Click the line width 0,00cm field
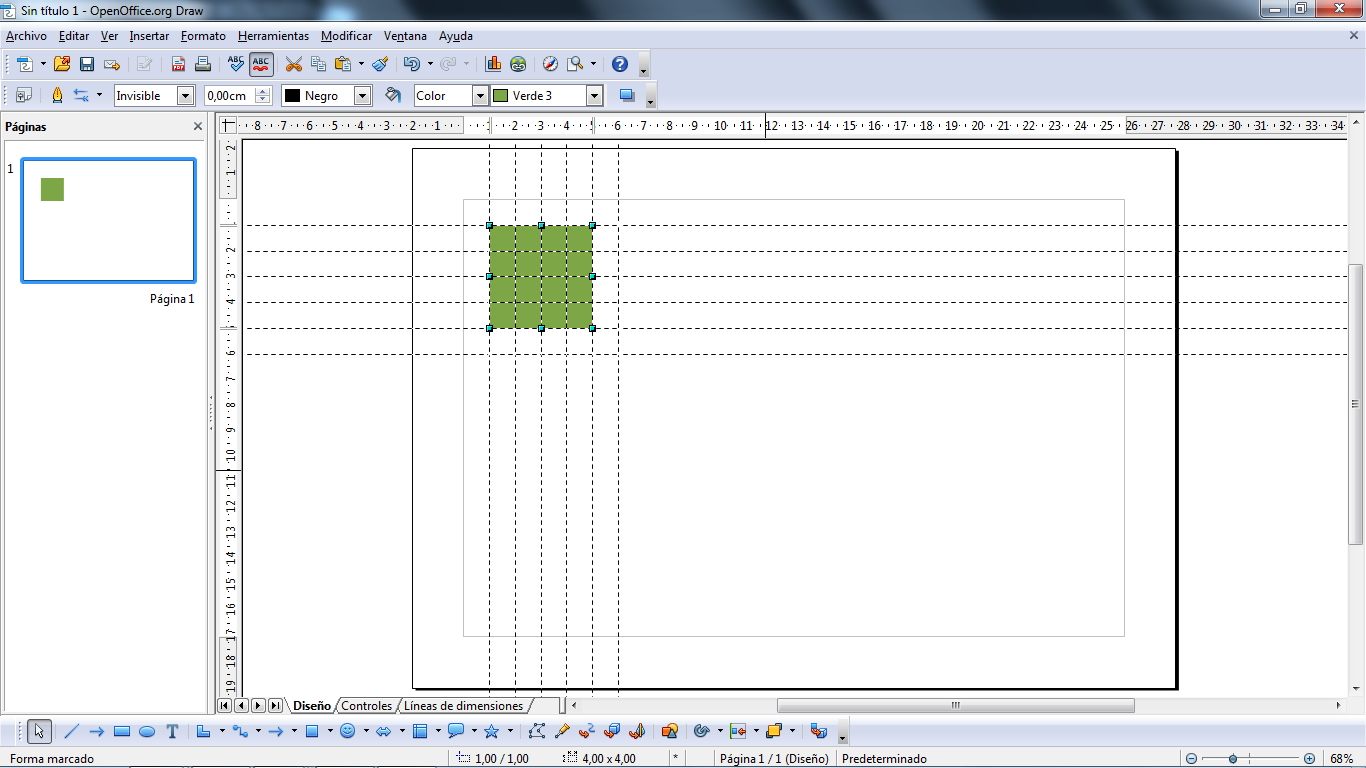Image resolution: width=1366 pixels, height=768 pixels. pyautogui.click(x=229, y=96)
